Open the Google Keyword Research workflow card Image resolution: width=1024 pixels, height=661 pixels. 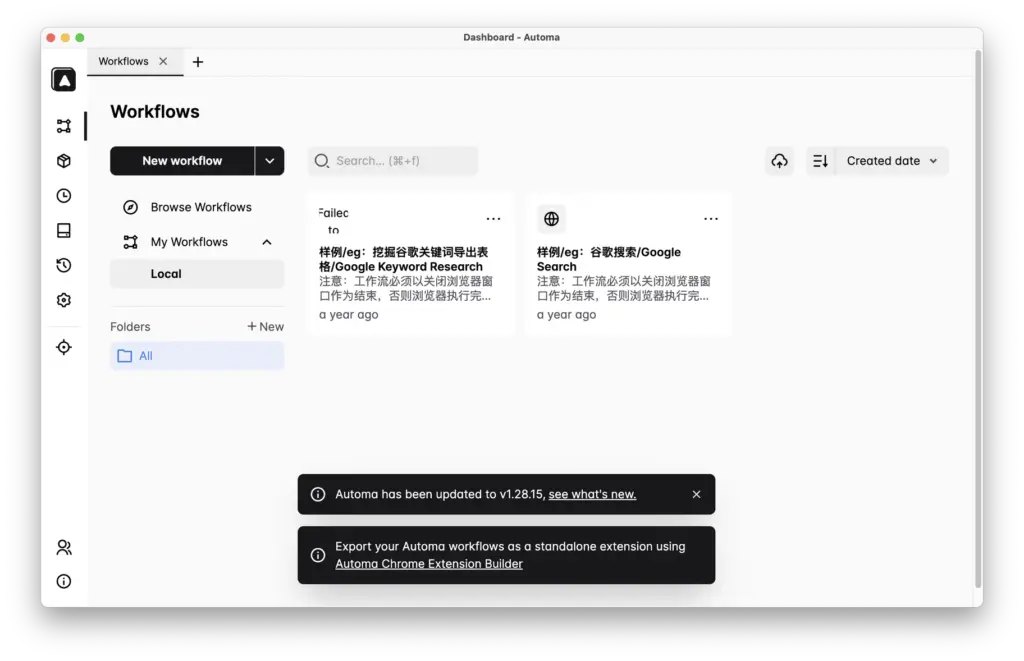pos(411,265)
